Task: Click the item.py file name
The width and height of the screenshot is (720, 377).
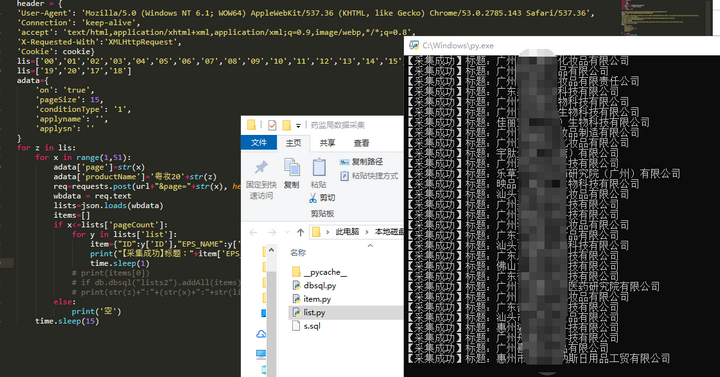Action: [x=317, y=299]
